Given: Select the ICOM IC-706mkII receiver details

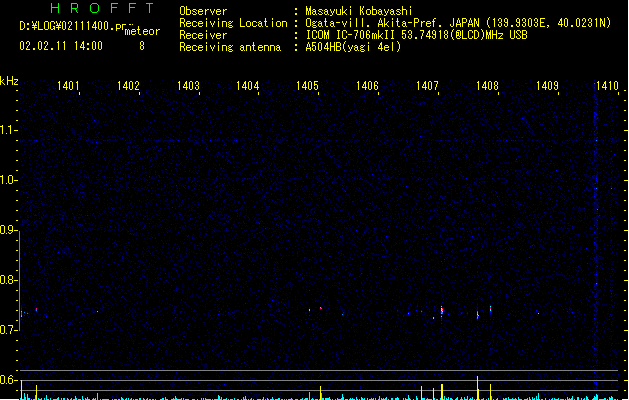Looking at the screenshot, I should pyautogui.click(x=416, y=35).
